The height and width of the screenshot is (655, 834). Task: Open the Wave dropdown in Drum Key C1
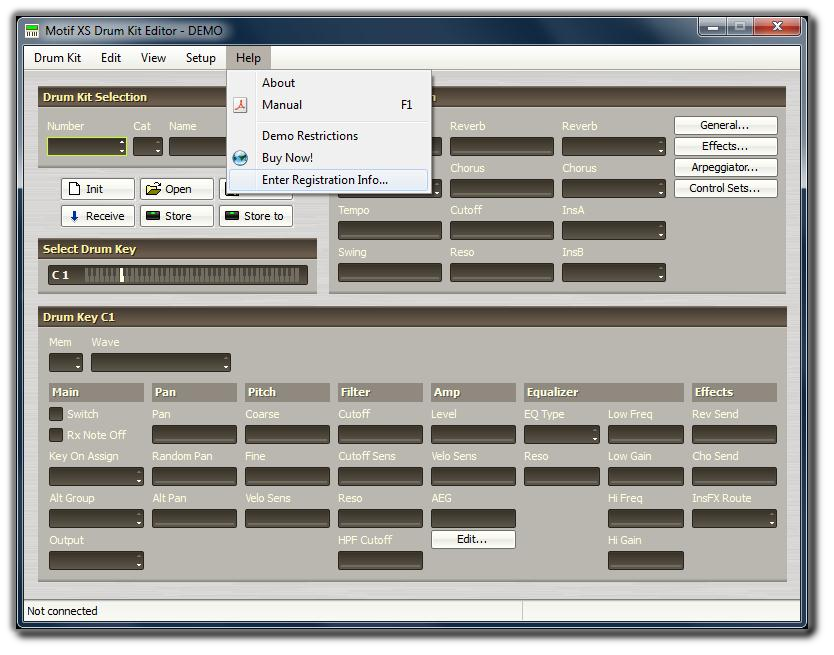(161, 363)
